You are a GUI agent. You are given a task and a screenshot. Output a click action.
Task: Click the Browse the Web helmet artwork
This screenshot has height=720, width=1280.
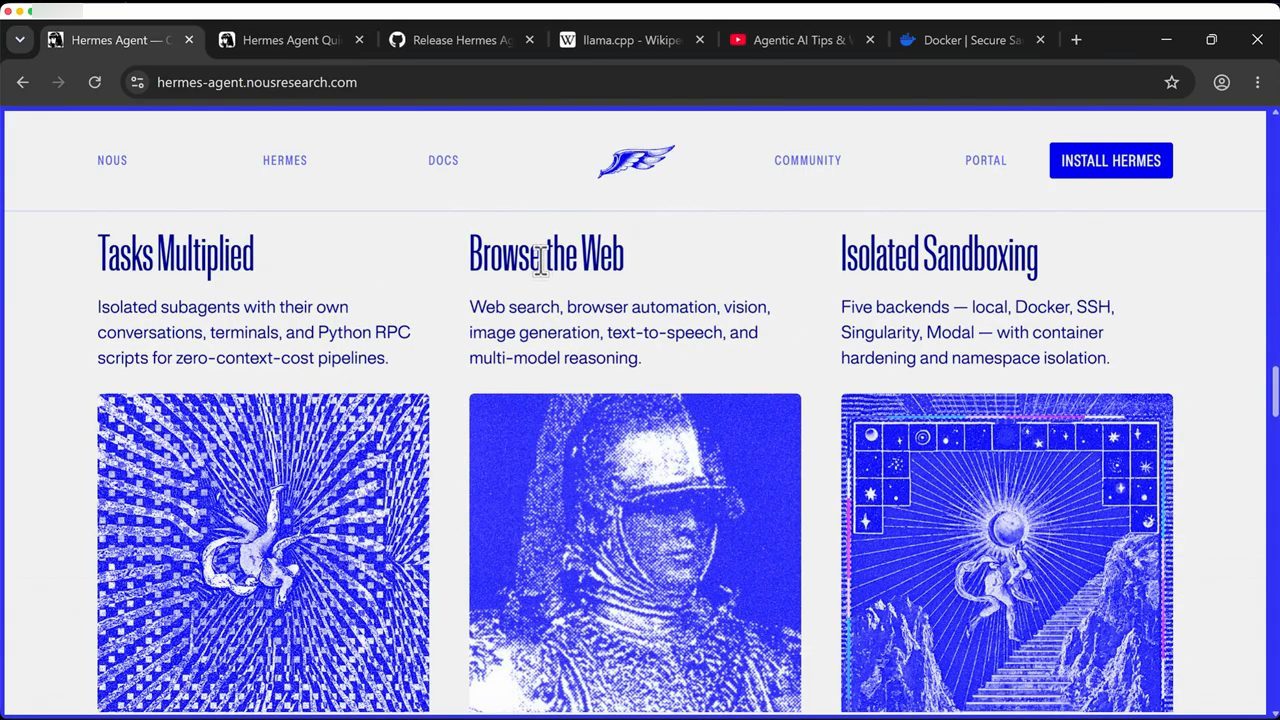[635, 552]
